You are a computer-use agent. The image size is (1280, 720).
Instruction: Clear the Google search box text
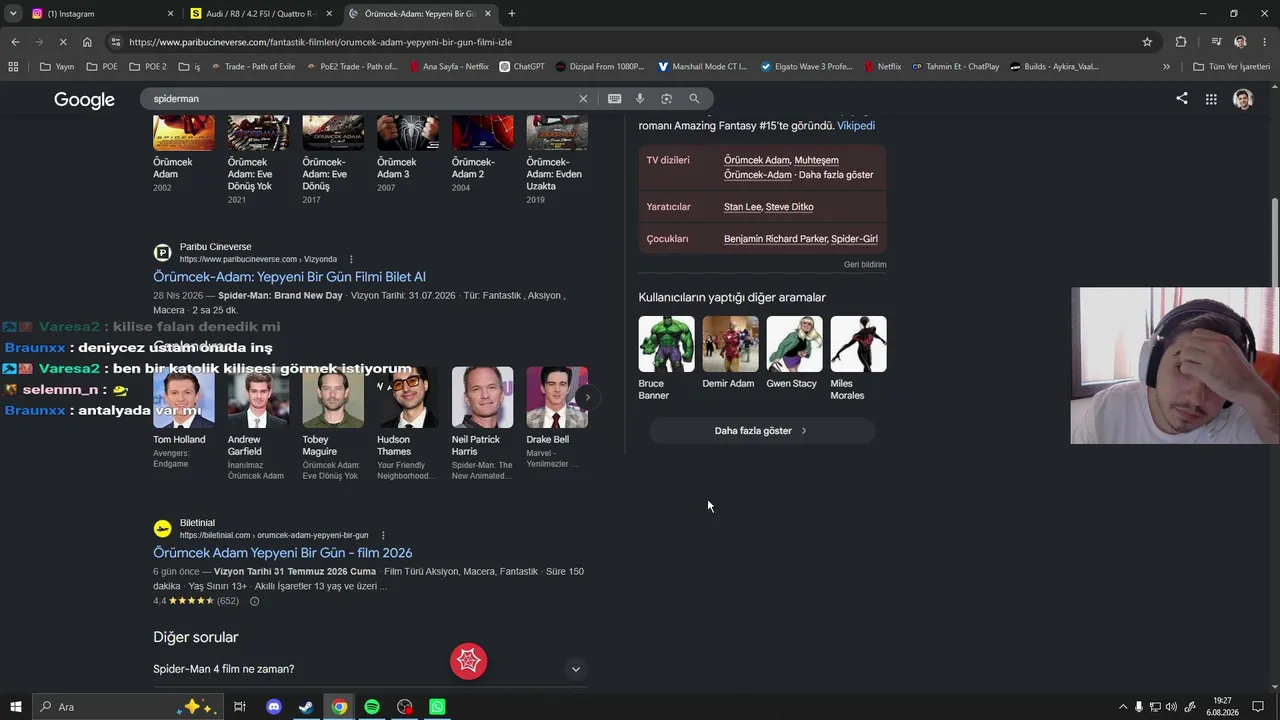coord(583,99)
